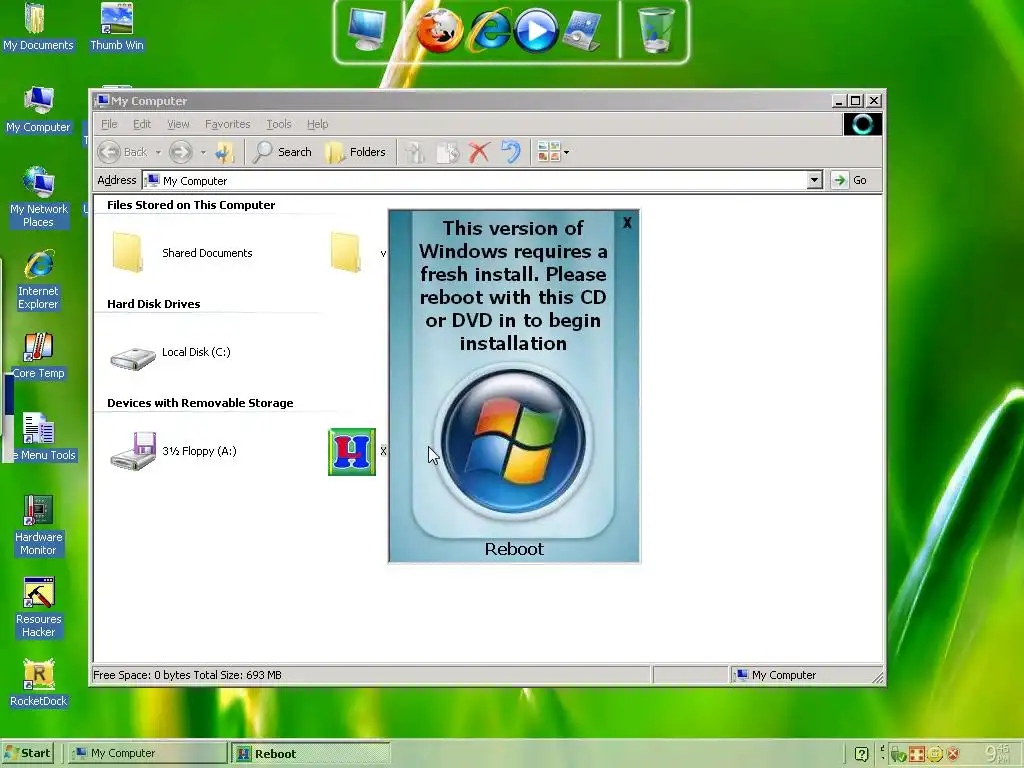
Task: Click the blue Undo toolbar icon
Action: [511, 152]
